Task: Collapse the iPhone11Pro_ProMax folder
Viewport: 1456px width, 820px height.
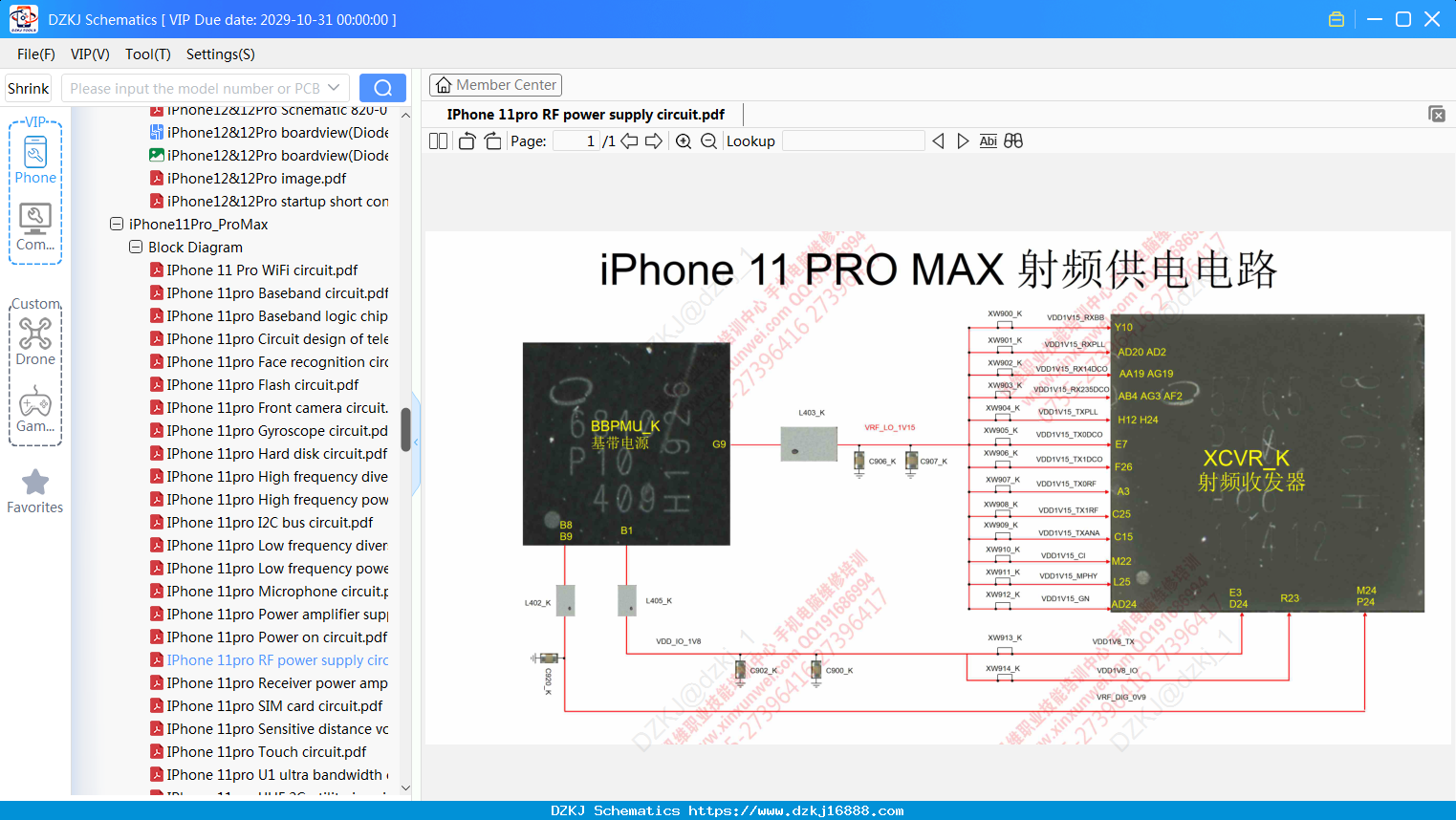Action: tap(117, 225)
